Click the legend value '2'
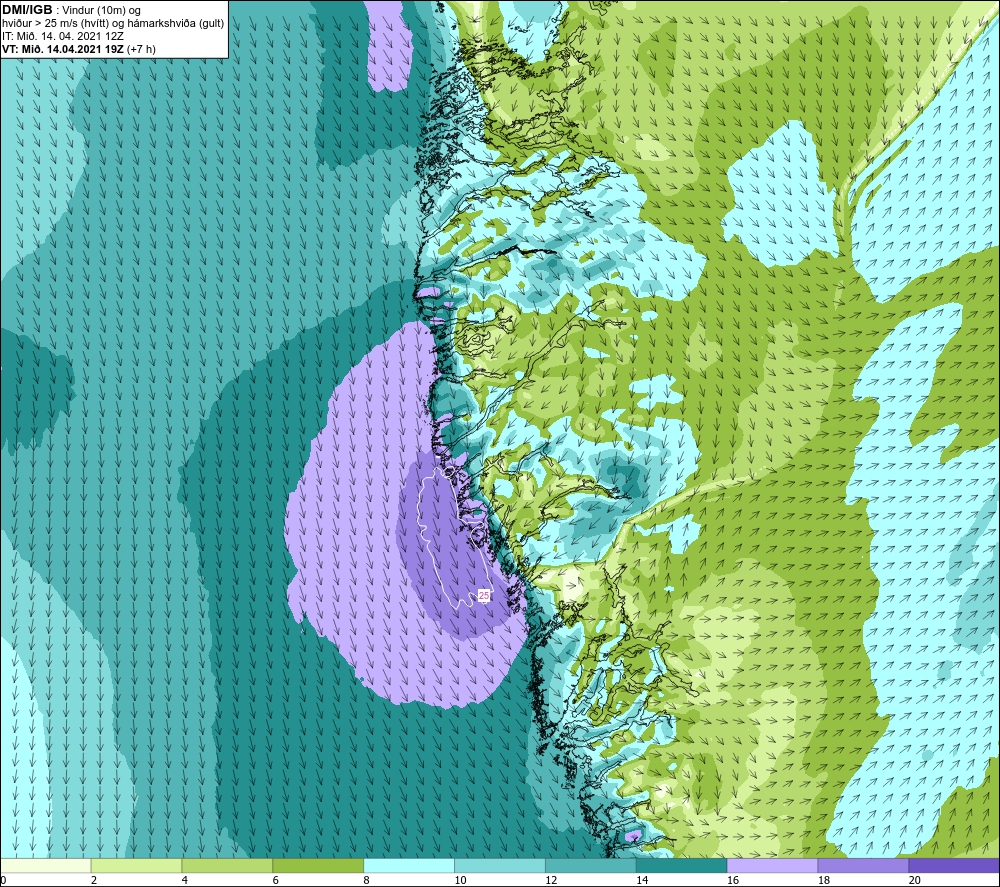 94,880
